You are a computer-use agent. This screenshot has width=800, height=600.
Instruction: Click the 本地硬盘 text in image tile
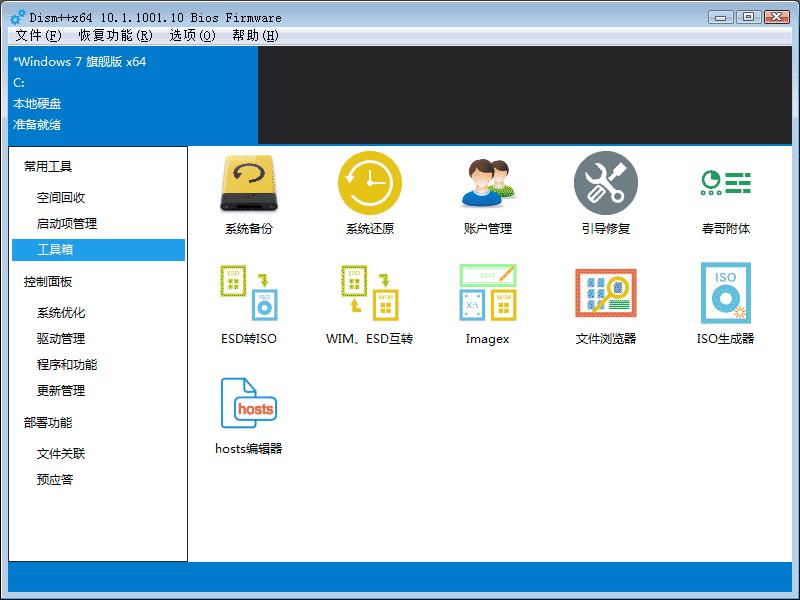[37, 104]
